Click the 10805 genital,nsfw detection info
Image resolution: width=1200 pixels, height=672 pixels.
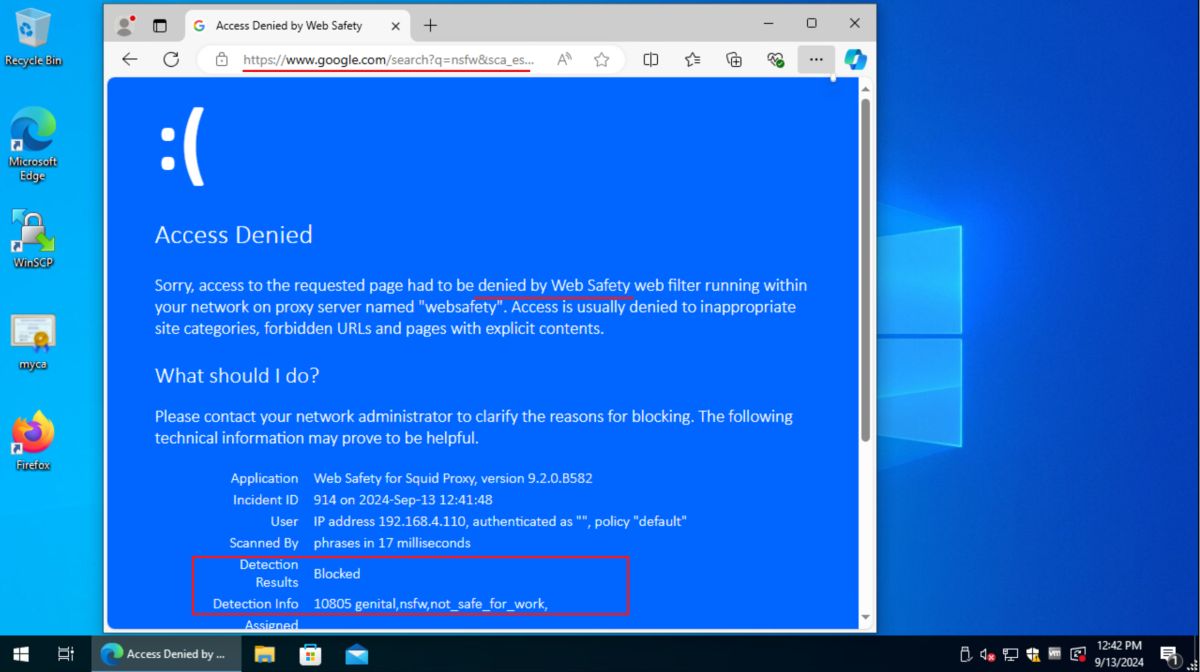click(431, 604)
